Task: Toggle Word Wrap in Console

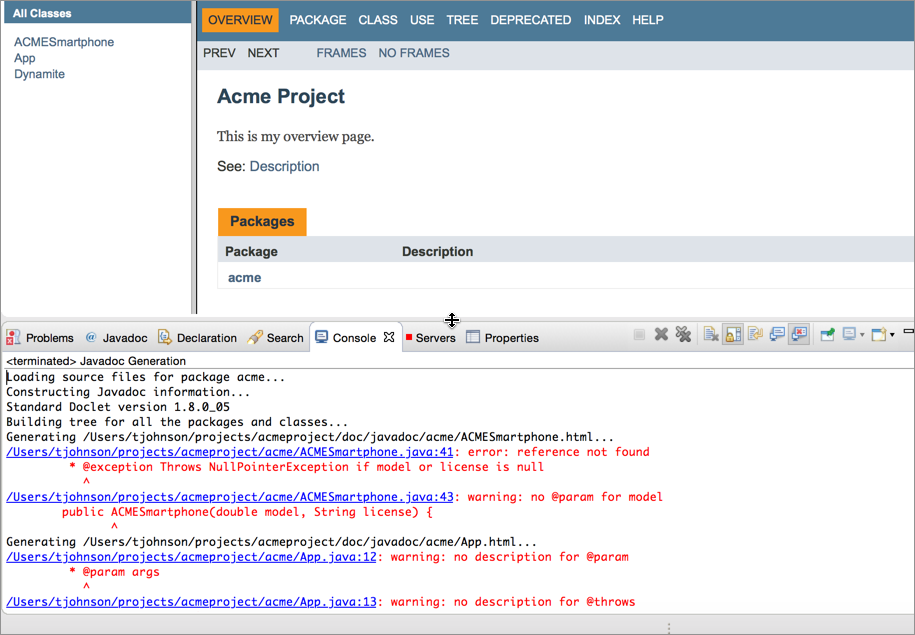Action: (x=755, y=335)
